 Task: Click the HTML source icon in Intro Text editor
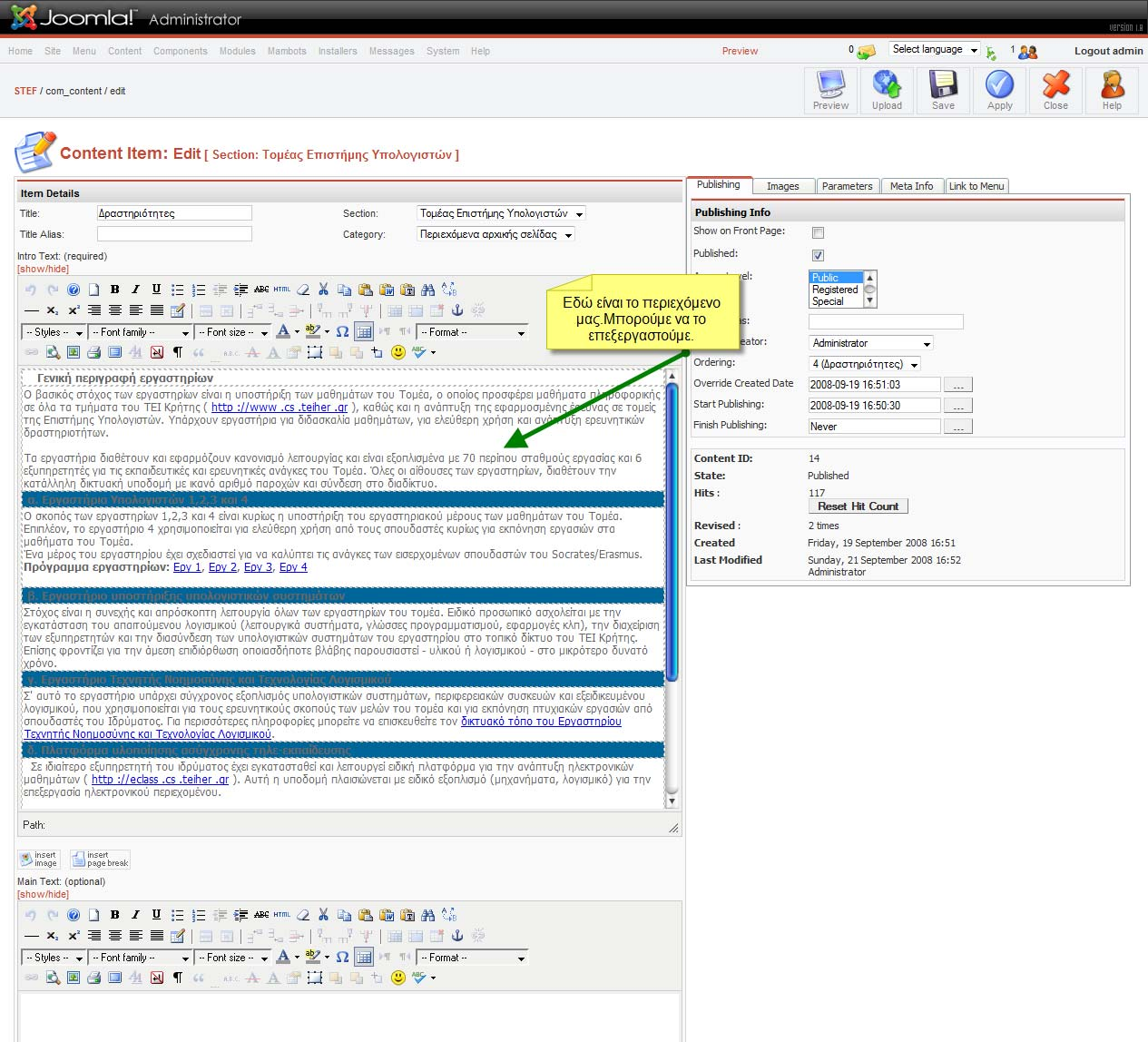coord(282,290)
